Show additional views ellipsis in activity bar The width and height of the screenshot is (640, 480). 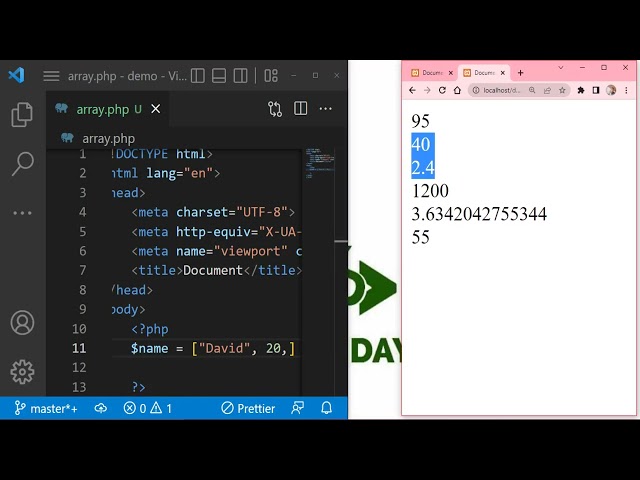tap(22, 213)
